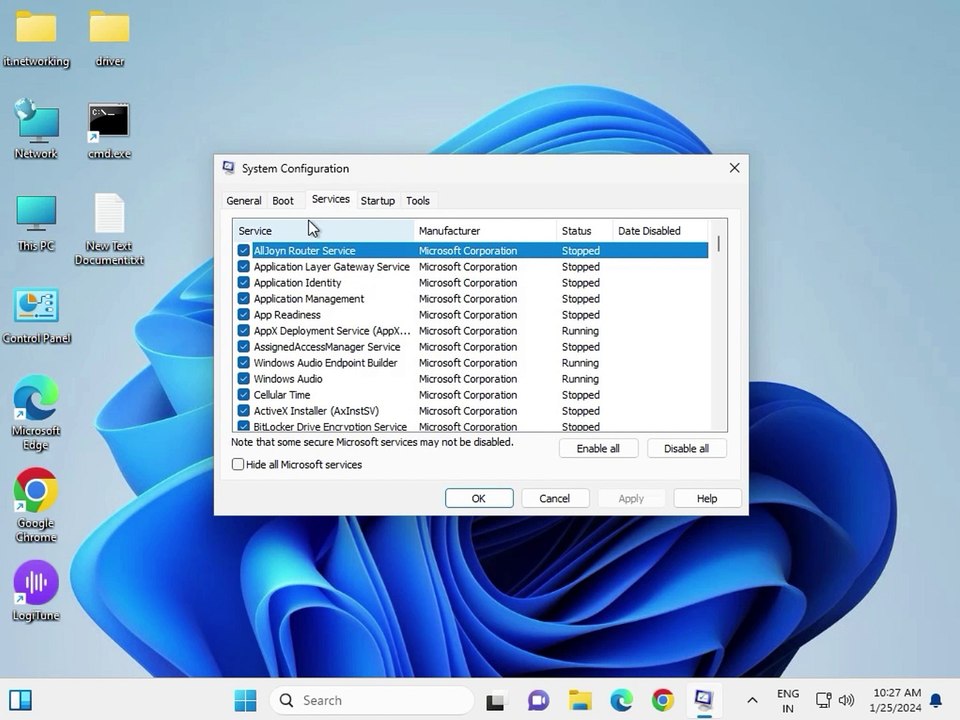Select the Cellular Time service row
This screenshot has width=960, height=720.
tap(470, 394)
